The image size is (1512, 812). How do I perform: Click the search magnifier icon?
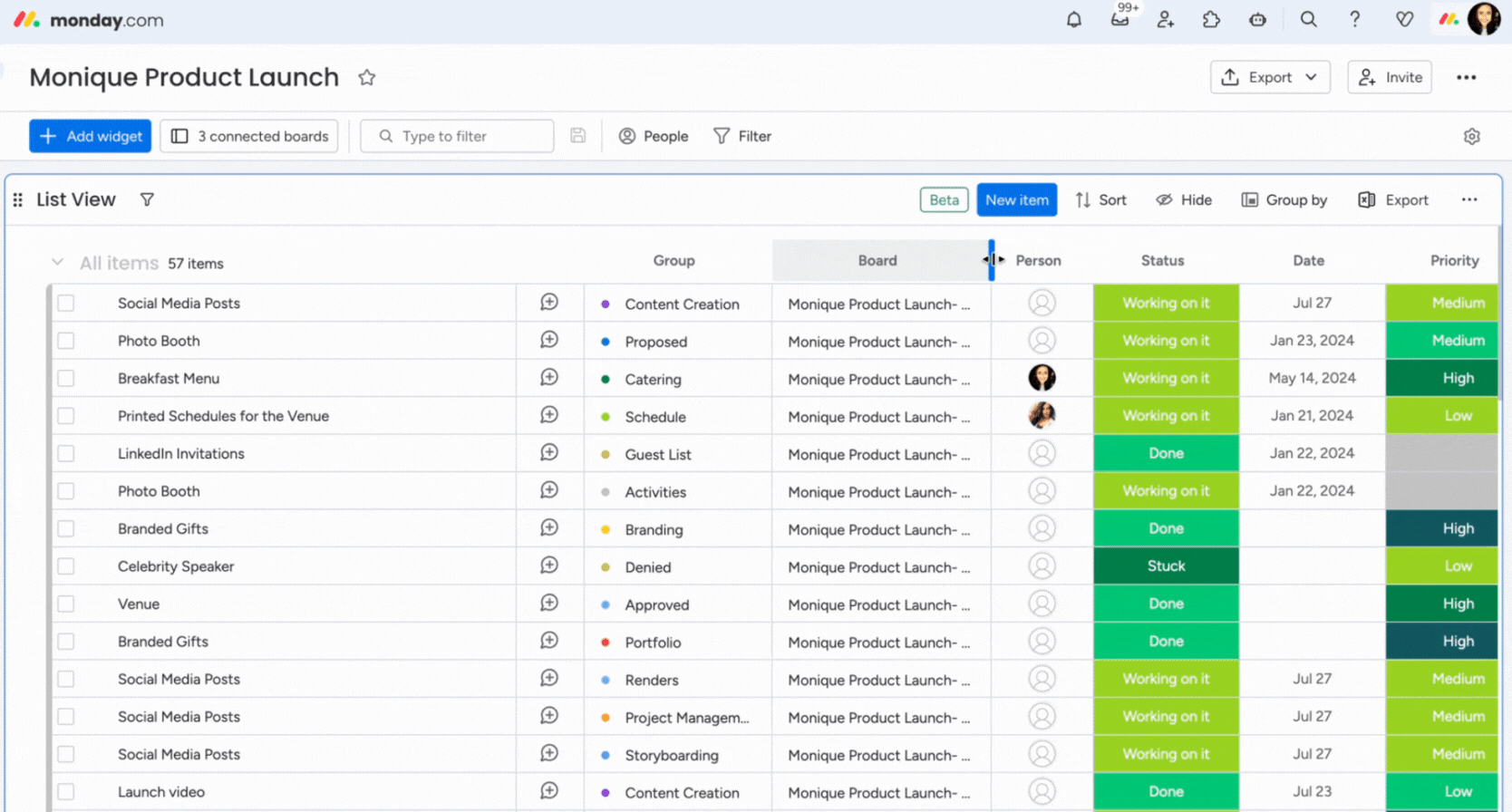[1308, 20]
